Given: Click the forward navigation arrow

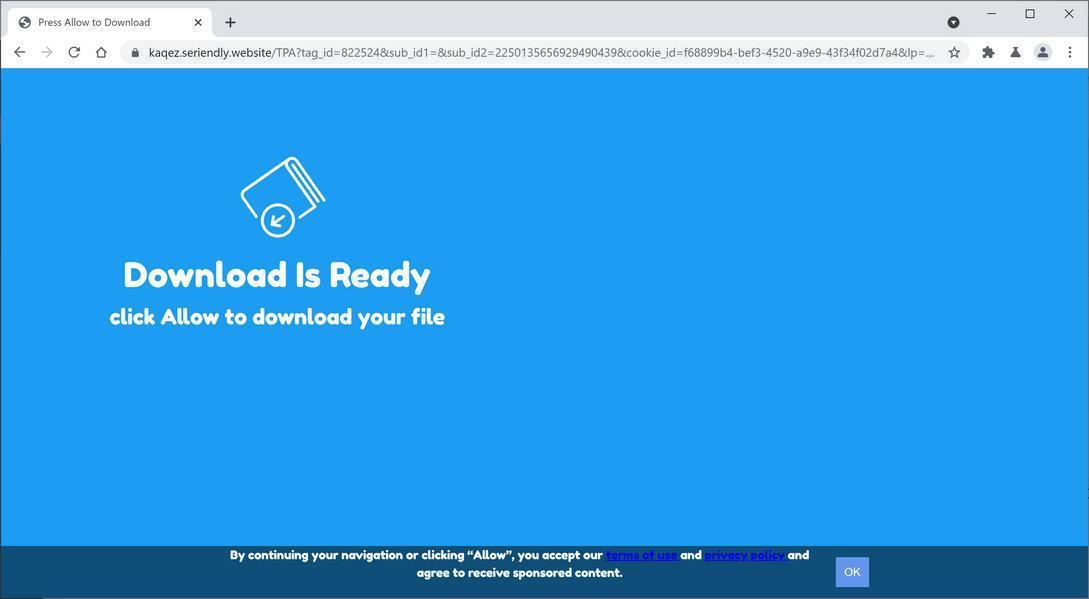Looking at the screenshot, I should pyautogui.click(x=47, y=52).
